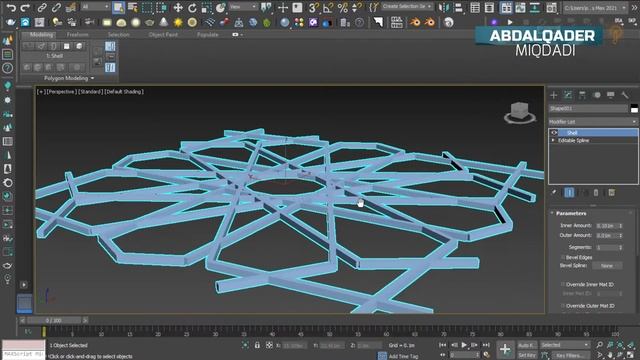
Task: Open the Display tab in command panel
Action: click(611, 95)
